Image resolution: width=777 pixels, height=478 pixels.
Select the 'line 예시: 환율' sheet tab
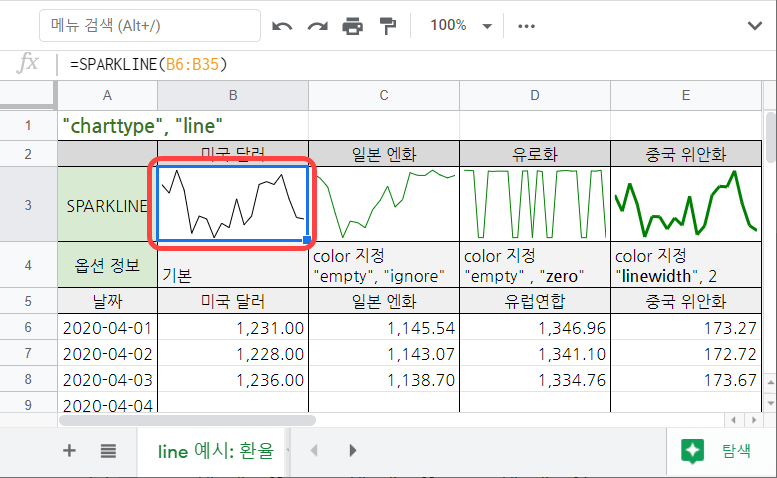click(215, 451)
